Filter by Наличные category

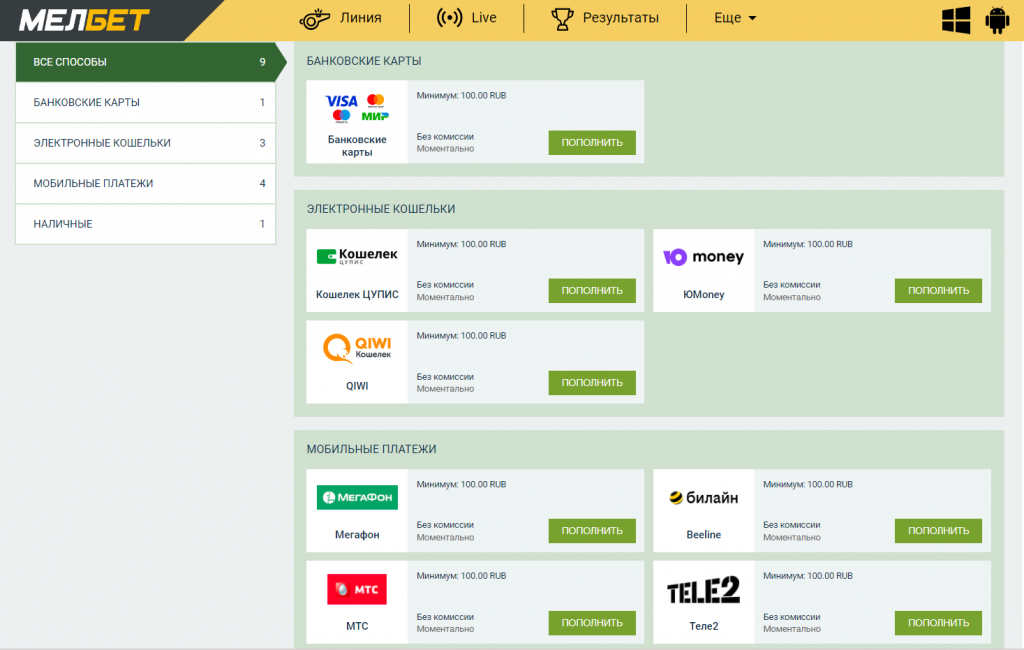[146, 224]
